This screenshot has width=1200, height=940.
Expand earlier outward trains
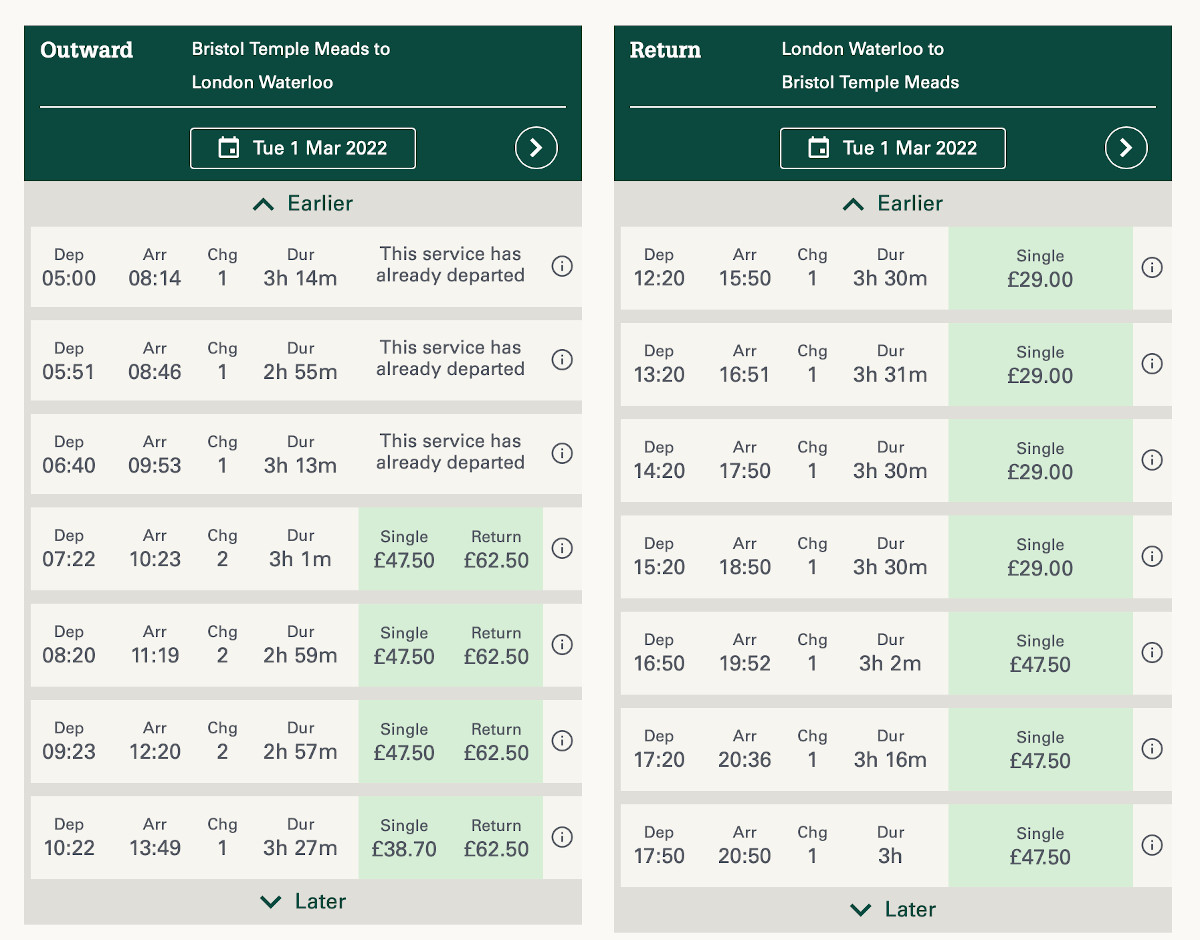303,204
